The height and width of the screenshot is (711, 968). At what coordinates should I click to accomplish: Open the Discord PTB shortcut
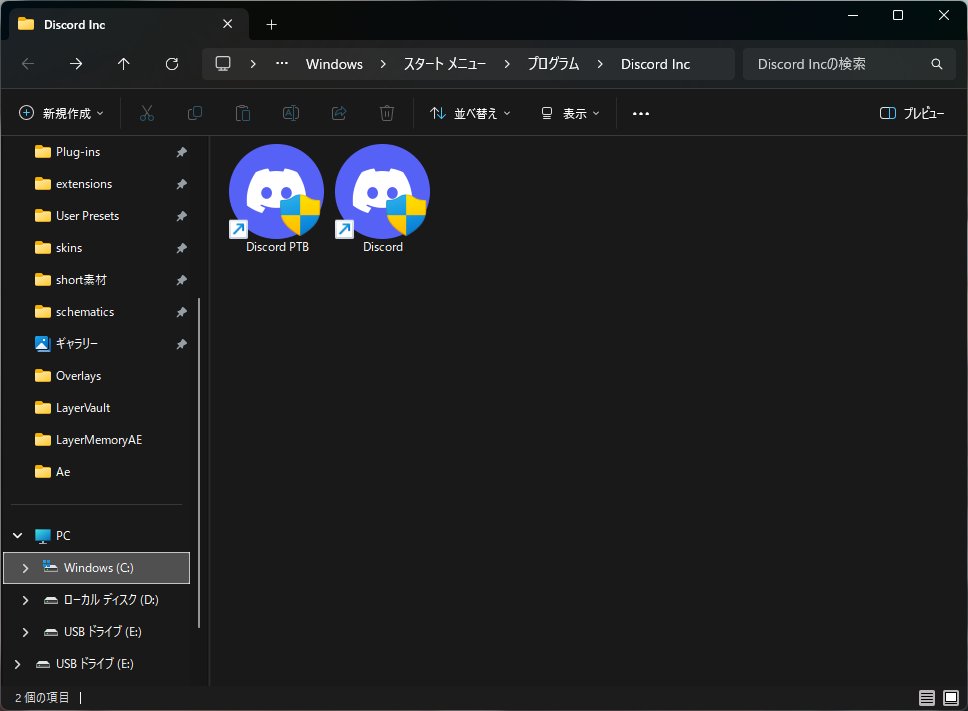pyautogui.click(x=277, y=198)
